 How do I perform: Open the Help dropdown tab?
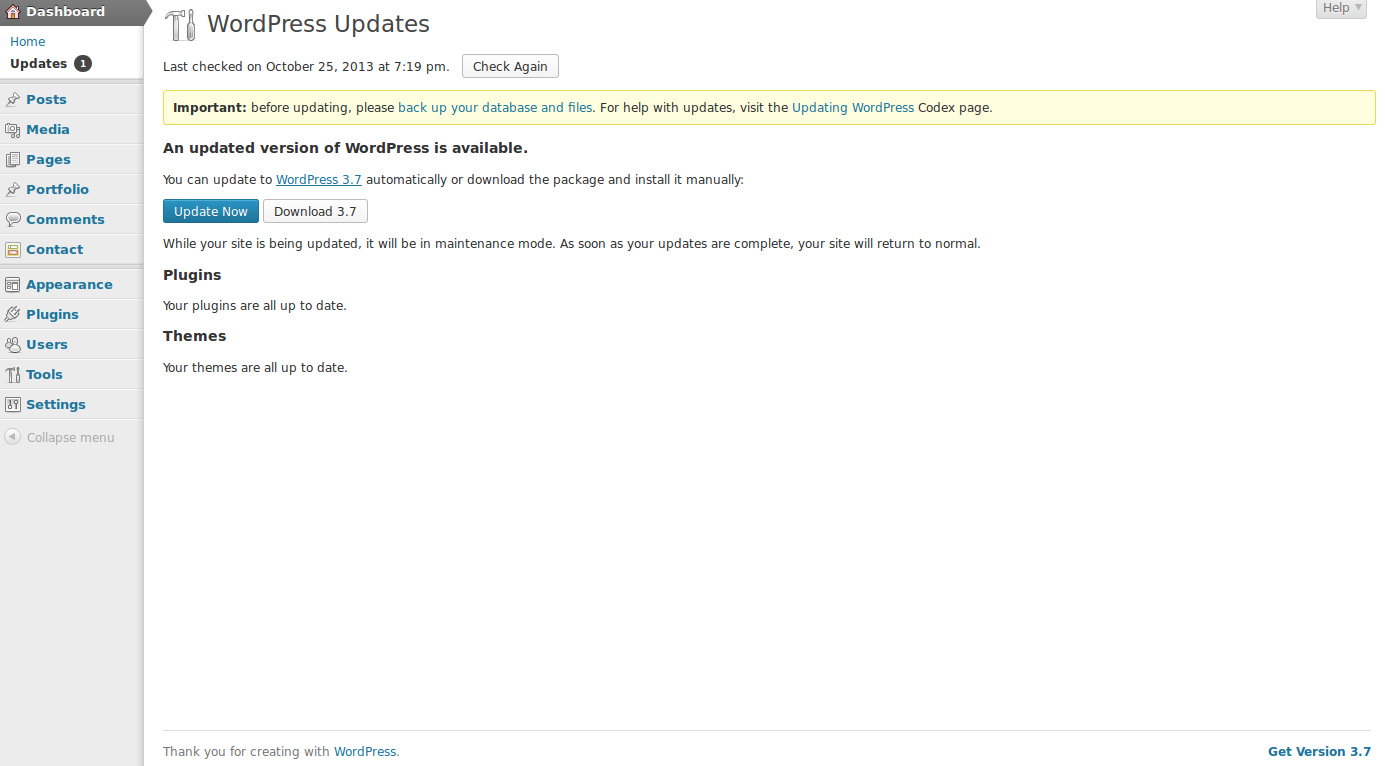tap(1341, 8)
